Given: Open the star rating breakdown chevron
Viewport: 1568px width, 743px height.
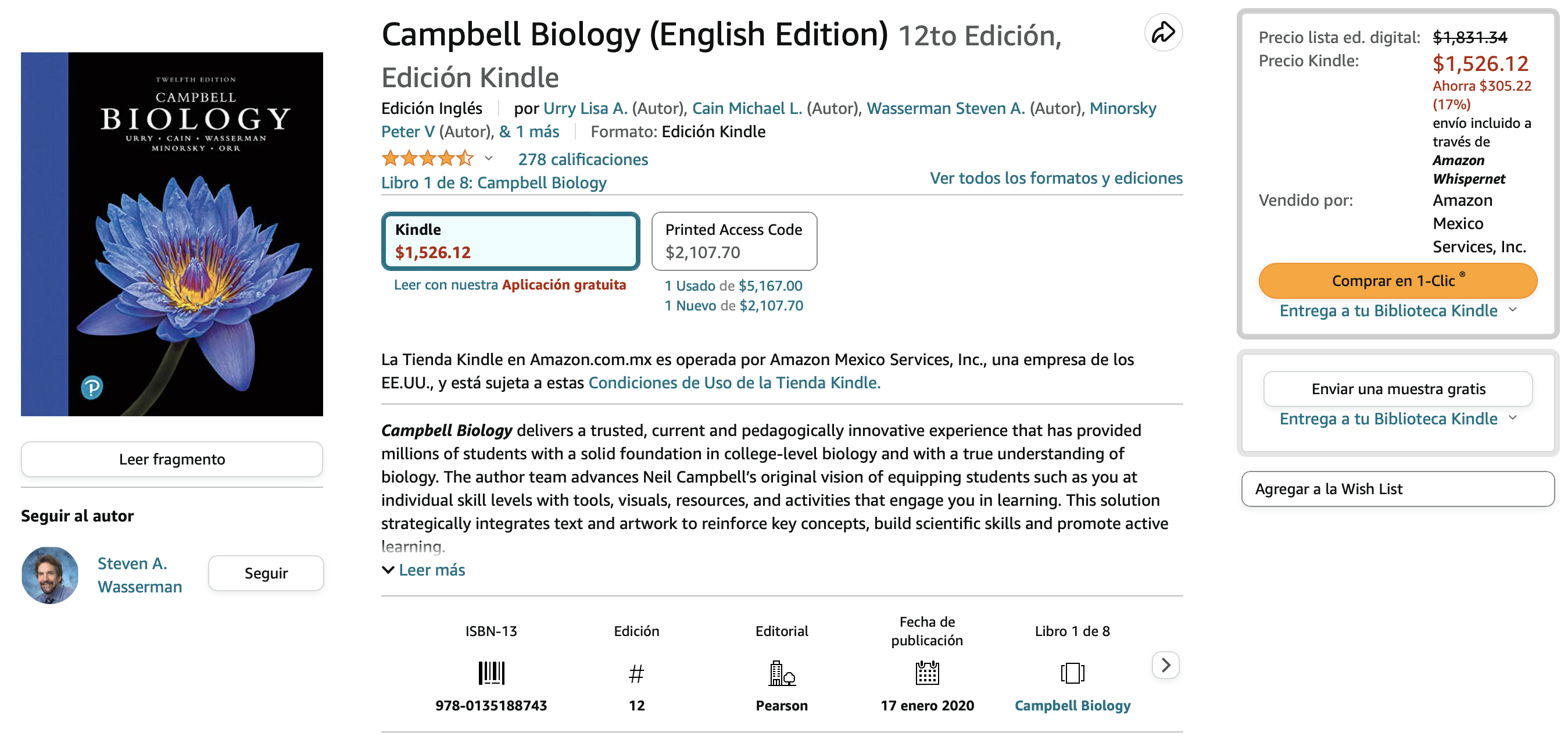Looking at the screenshot, I should coord(488,159).
